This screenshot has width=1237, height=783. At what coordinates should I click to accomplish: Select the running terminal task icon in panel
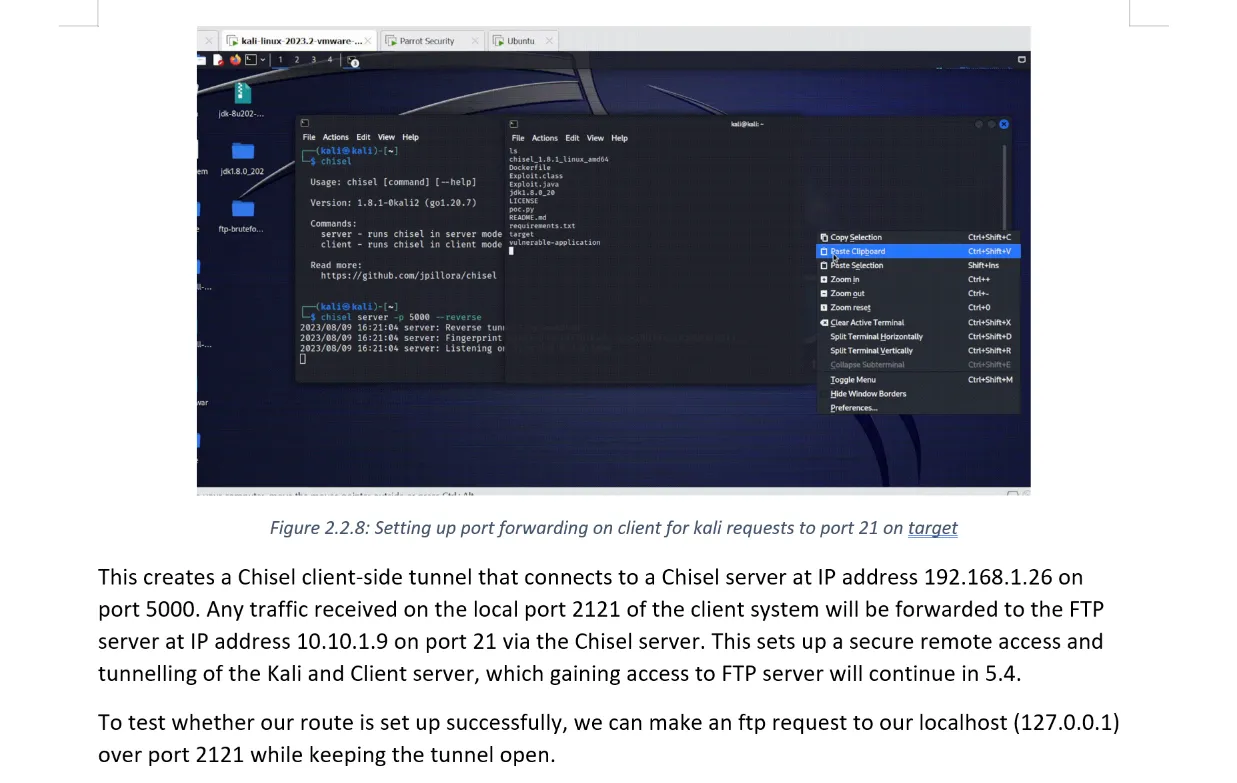tap(351, 61)
